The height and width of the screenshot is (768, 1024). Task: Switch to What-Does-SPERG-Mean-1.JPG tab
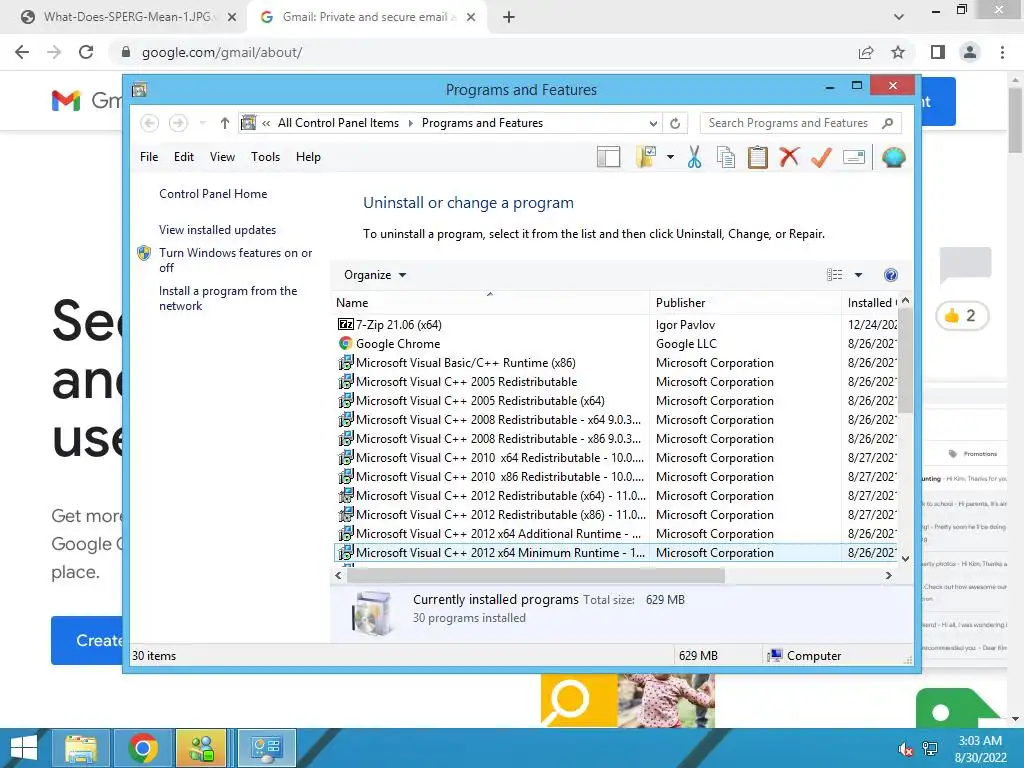[128, 17]
